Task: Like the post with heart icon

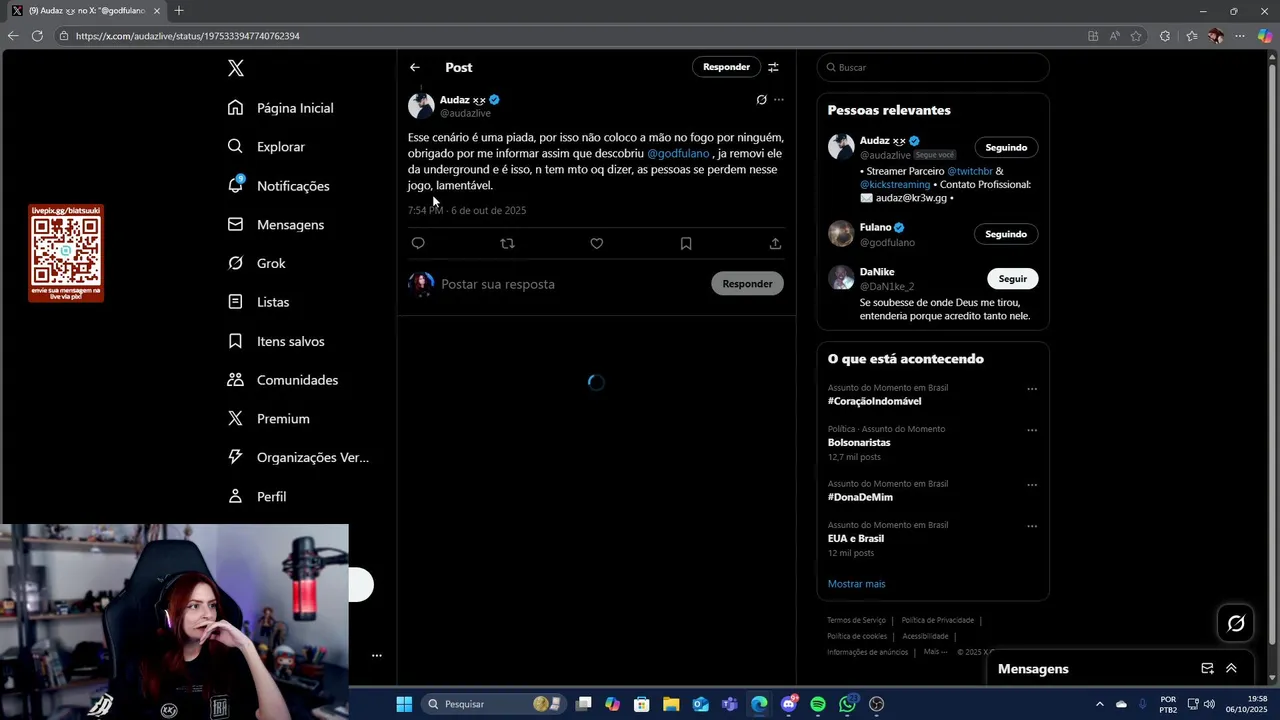Action: 597,243
